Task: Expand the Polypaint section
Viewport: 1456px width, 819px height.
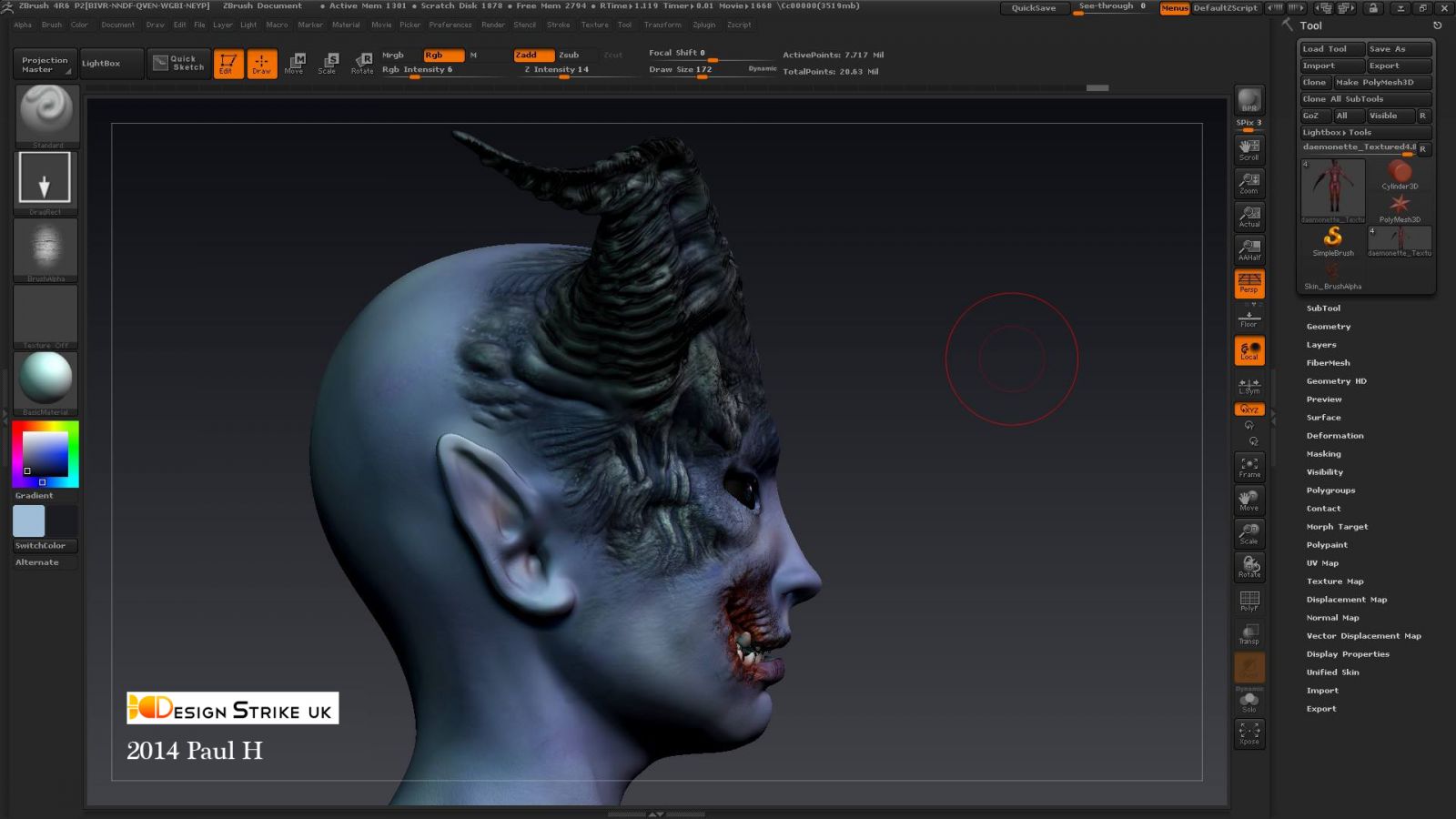Action: point(1327,545)
